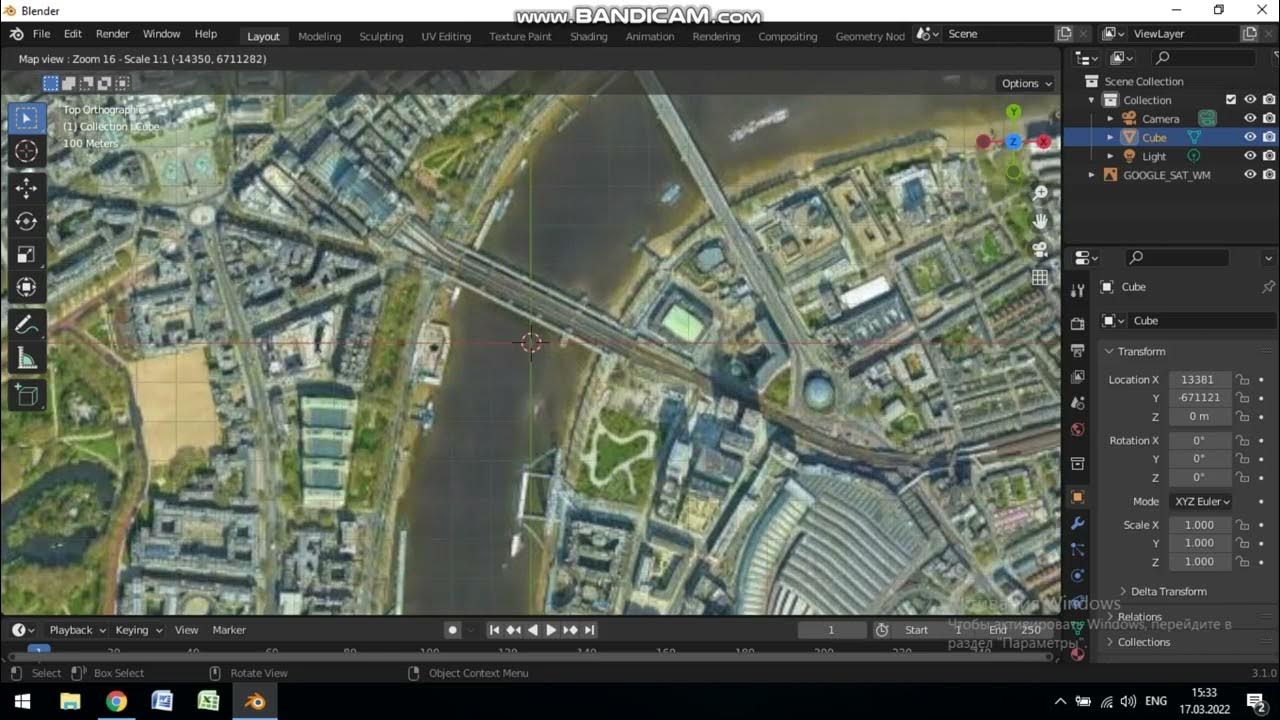Play animation forward
This screenshot has width=1280, height=720.
tap(551, 630)
